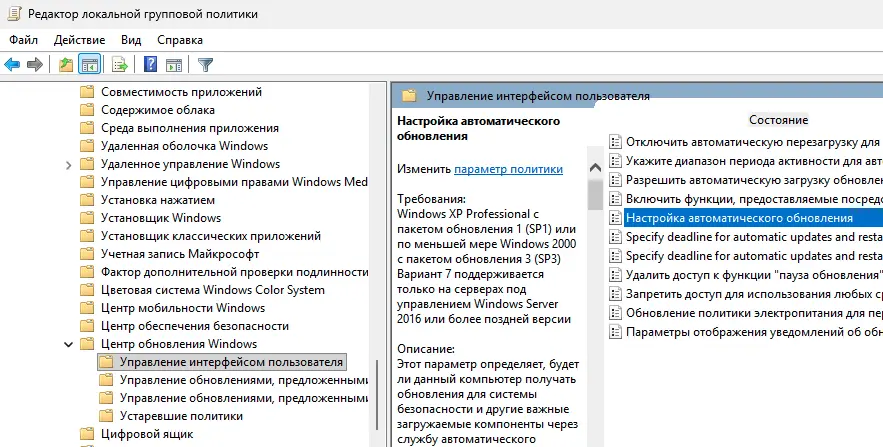Select Настройка автоматического обновления policy in list
883x447 pixels.
[739, 218]
